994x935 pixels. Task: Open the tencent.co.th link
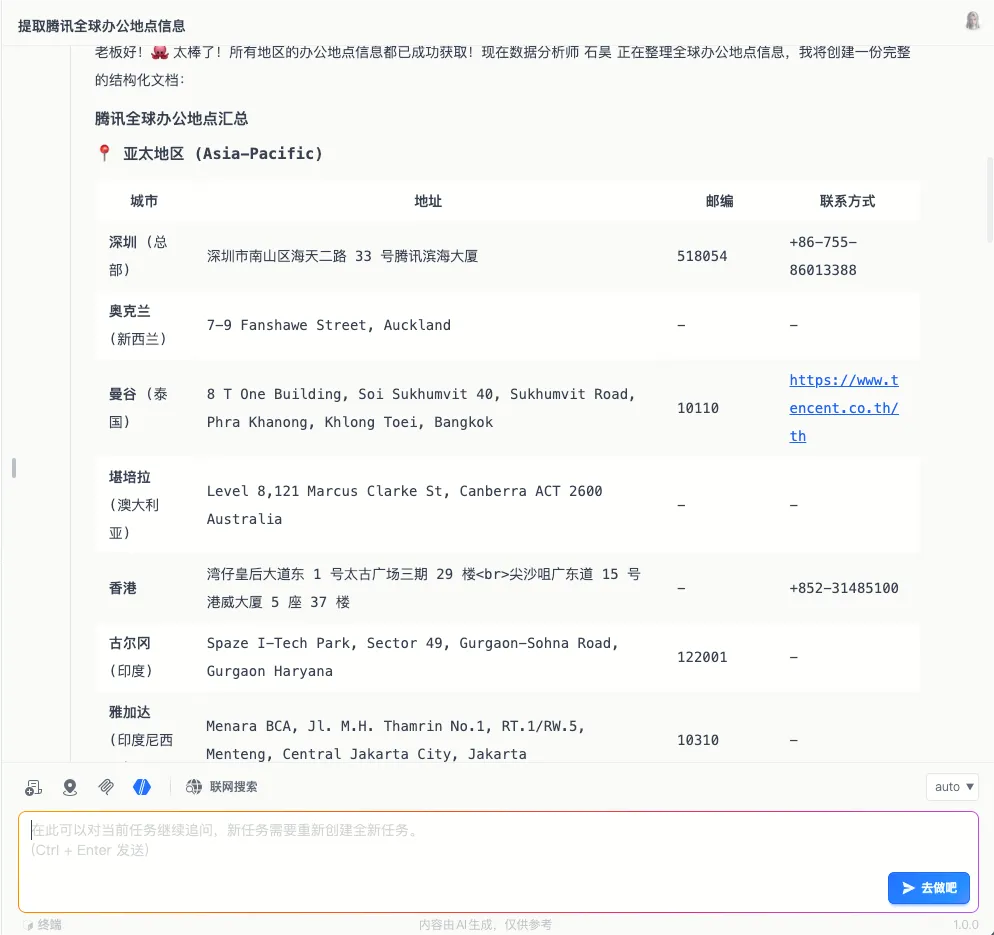[844, 408]
